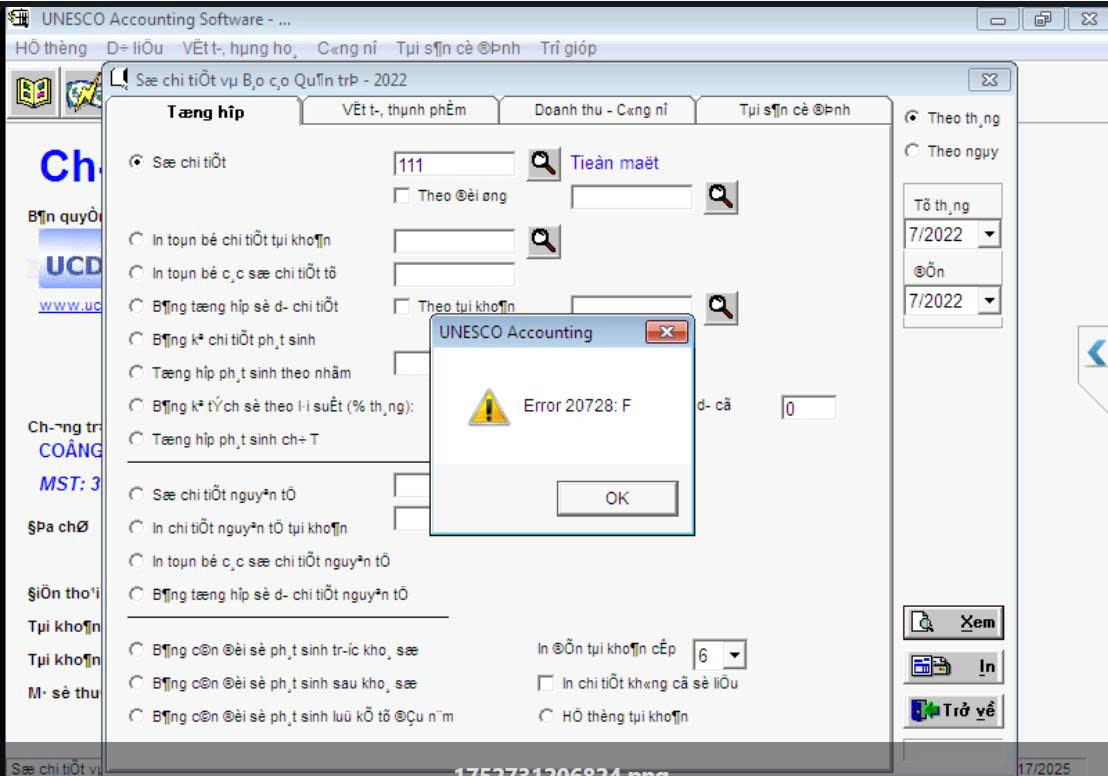Click the field containing 0

809,408
